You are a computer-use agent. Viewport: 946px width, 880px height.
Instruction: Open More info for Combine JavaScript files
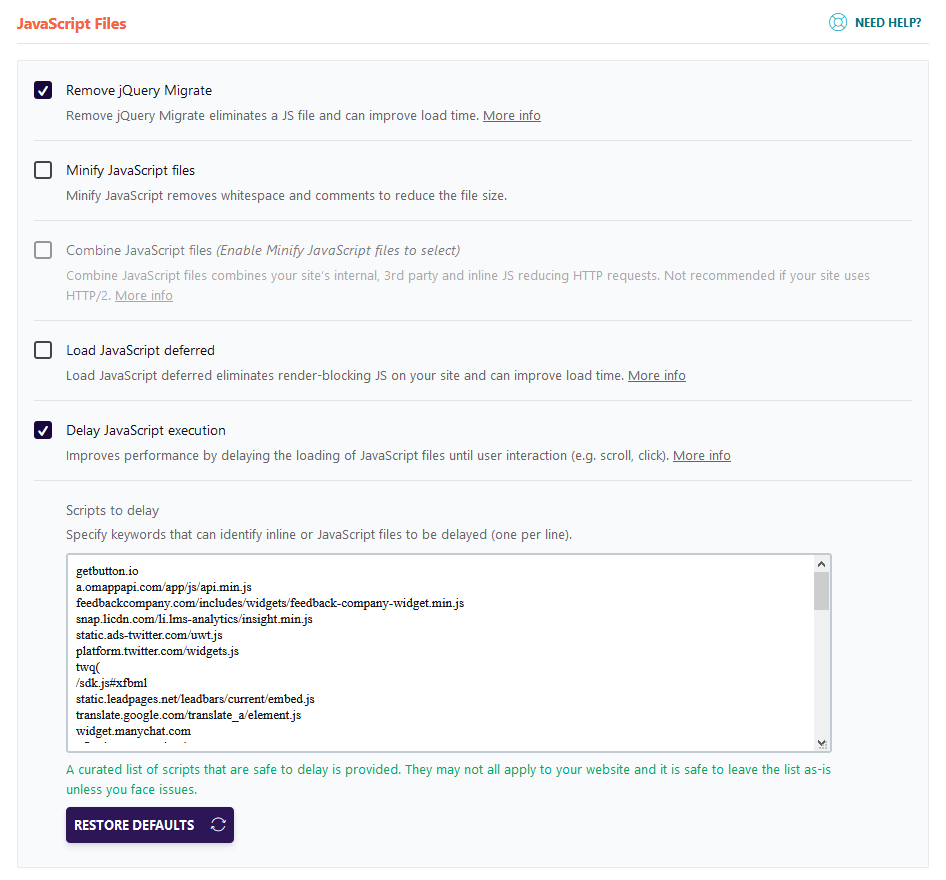[x=143, y=295]
